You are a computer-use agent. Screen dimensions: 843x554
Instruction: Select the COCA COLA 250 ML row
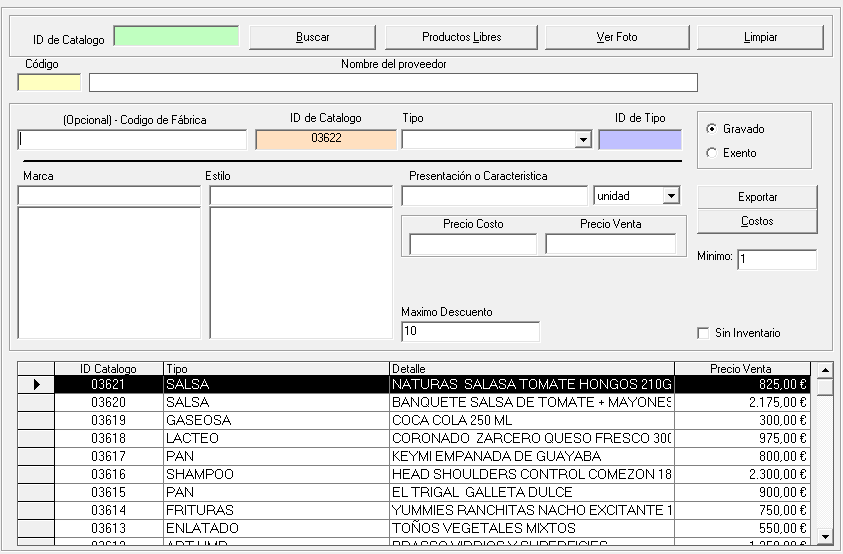tap(531, 420)
